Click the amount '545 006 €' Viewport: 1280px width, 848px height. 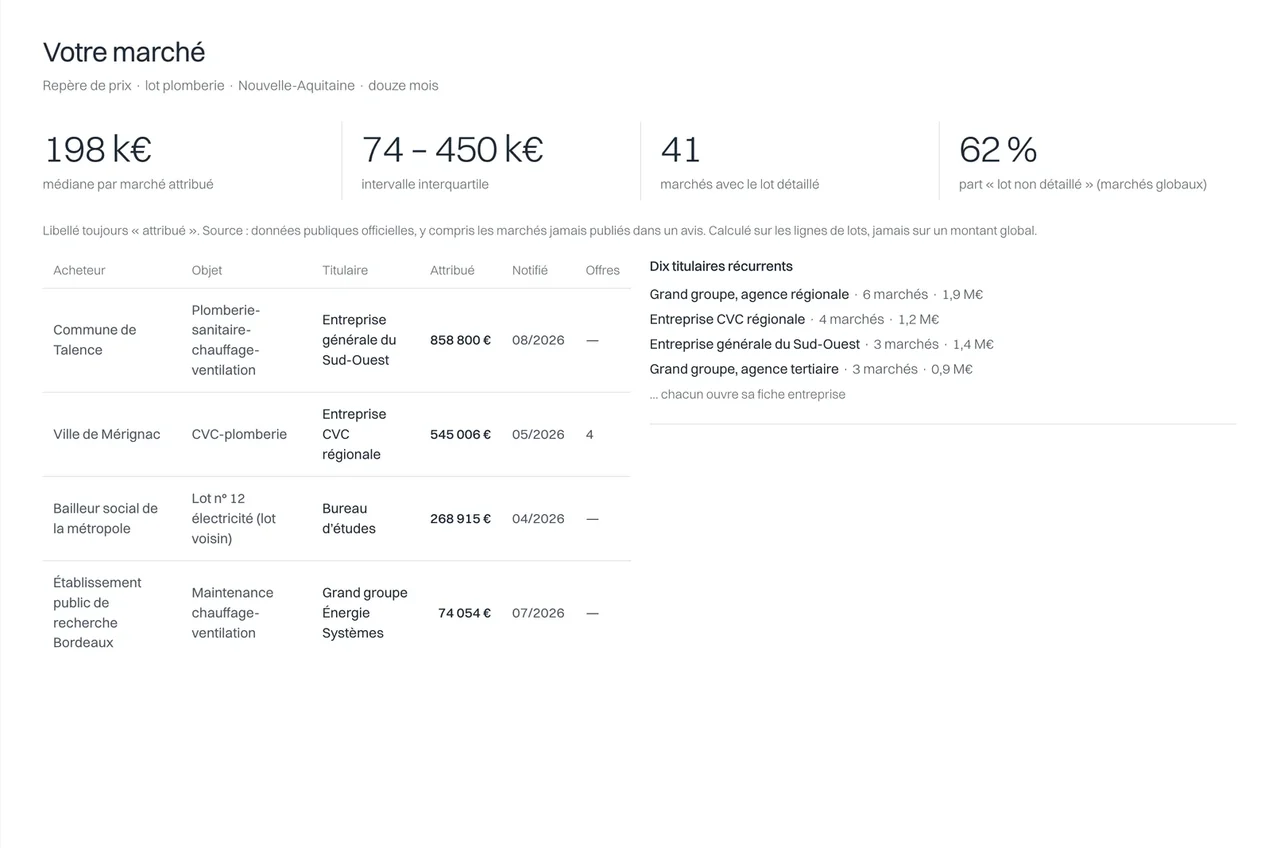[x=460, y=434]
